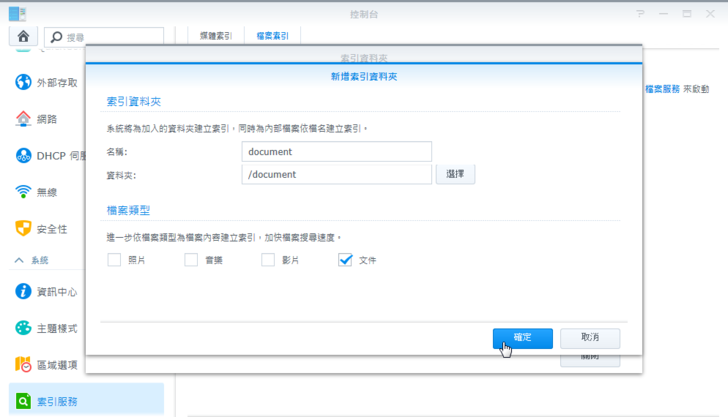
Task: Select the DHCP server icon in sidebar
Action: (x=23, y=155)
